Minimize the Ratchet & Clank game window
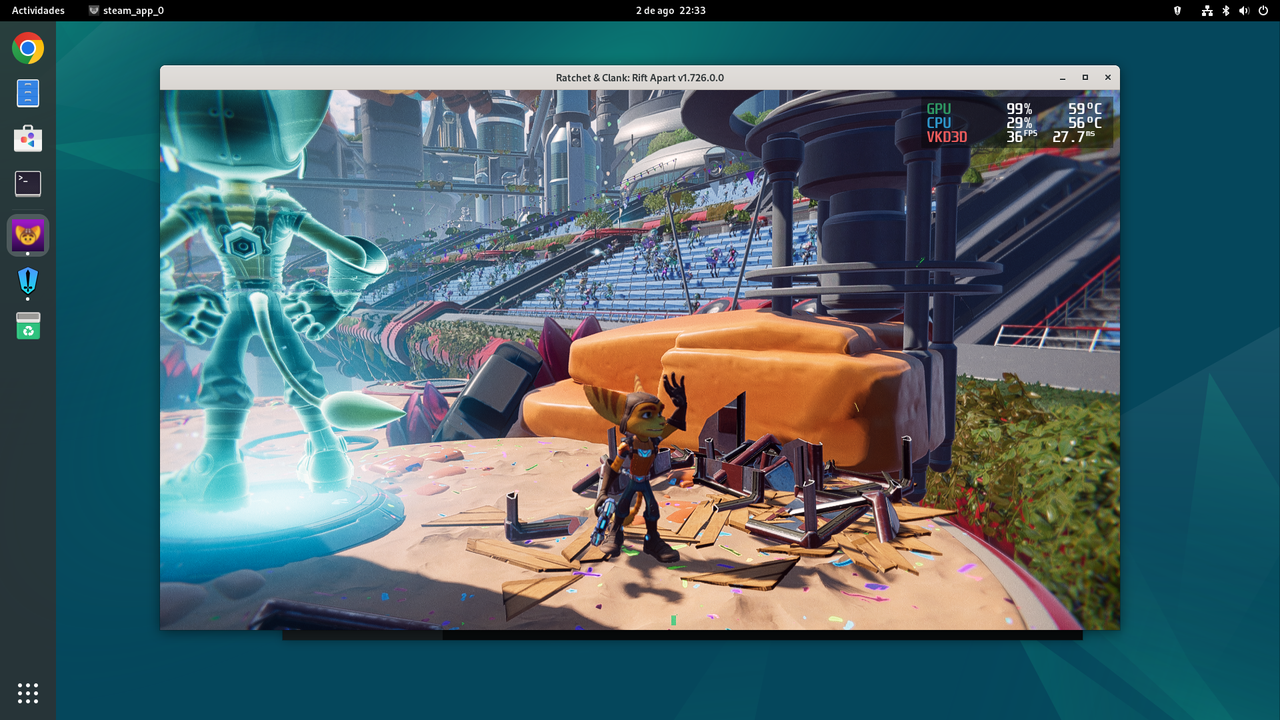 (1062, 78)
